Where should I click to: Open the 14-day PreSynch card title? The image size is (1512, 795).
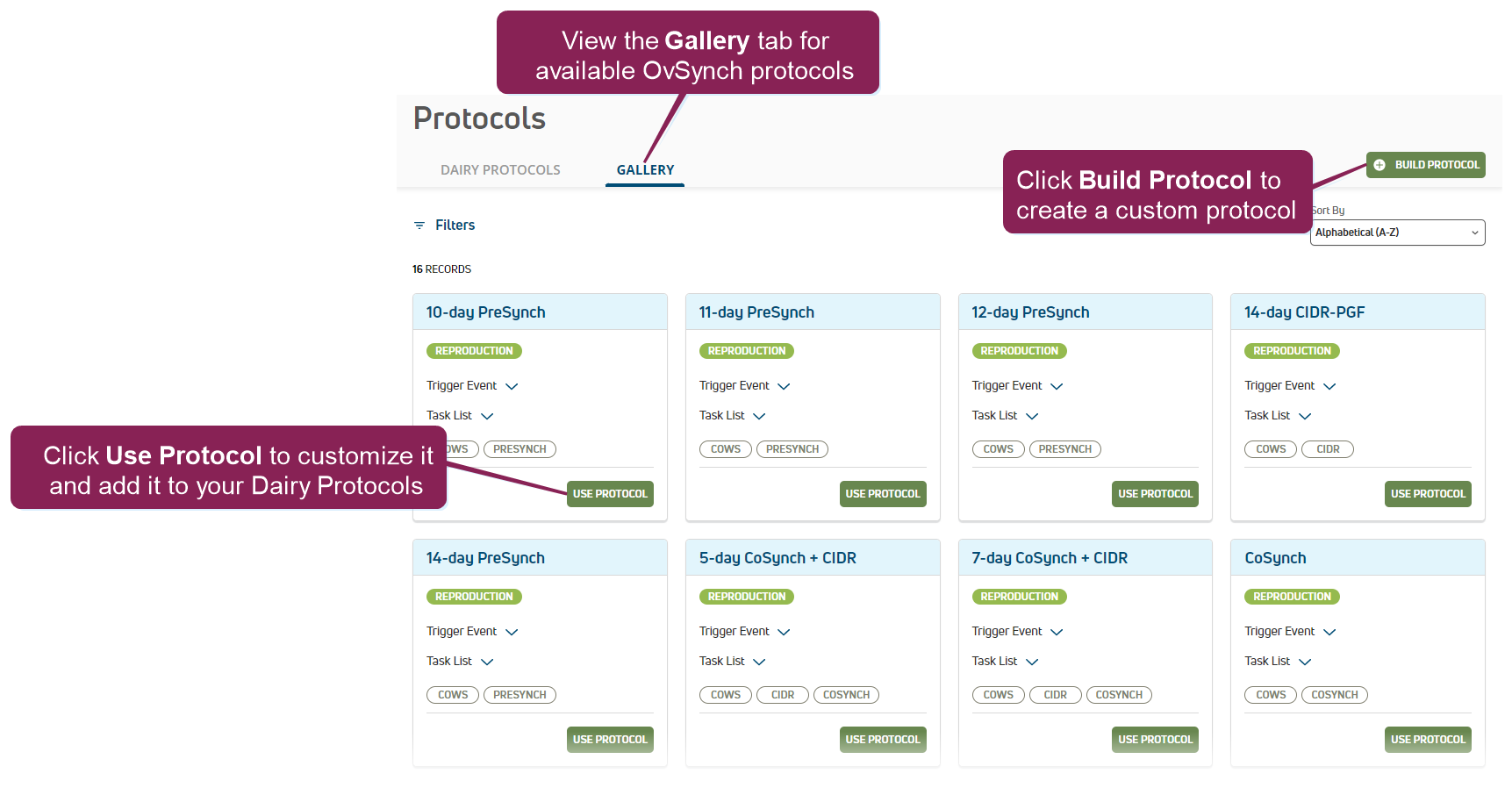click(x=485, y=558)
